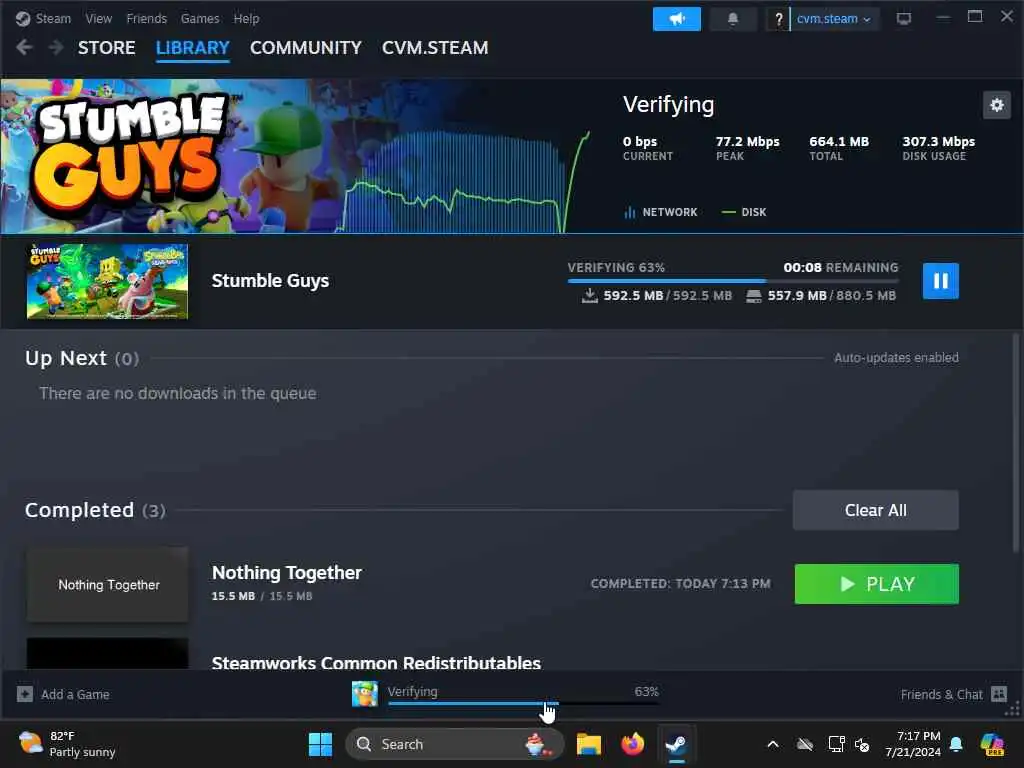Open the CVM.STEAM profile tab

[435, 48]
